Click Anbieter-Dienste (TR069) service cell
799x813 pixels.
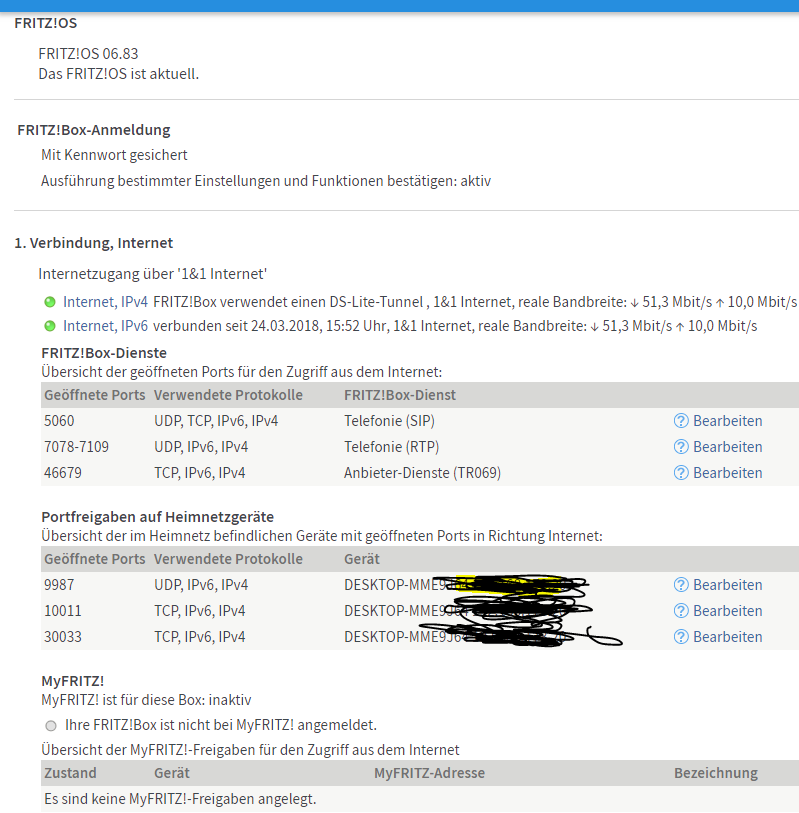(423, 472)
